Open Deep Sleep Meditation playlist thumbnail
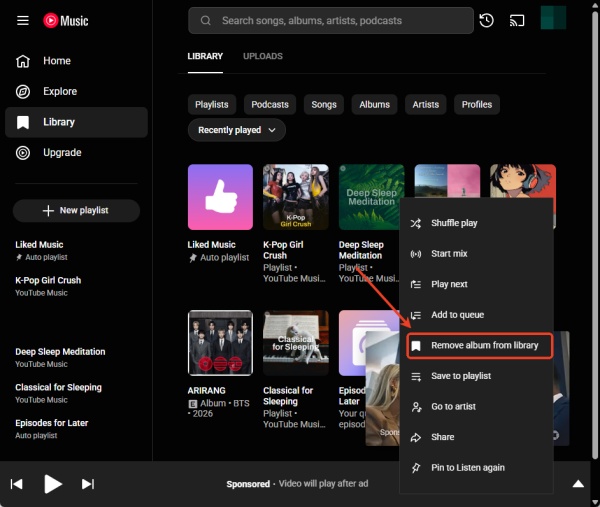 coord(372,197)
